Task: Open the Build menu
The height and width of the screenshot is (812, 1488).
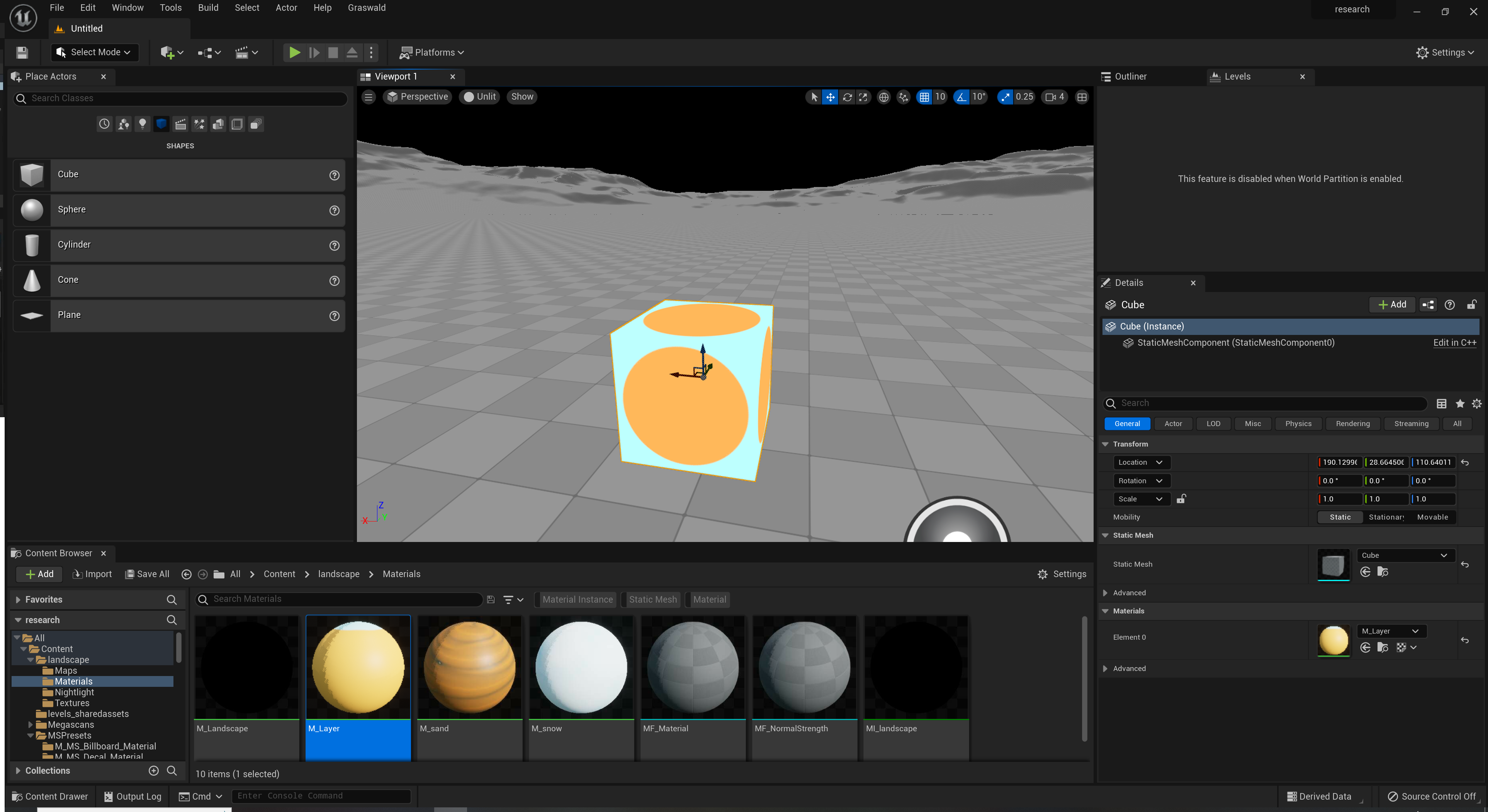Action: click(x=208, y=7)
